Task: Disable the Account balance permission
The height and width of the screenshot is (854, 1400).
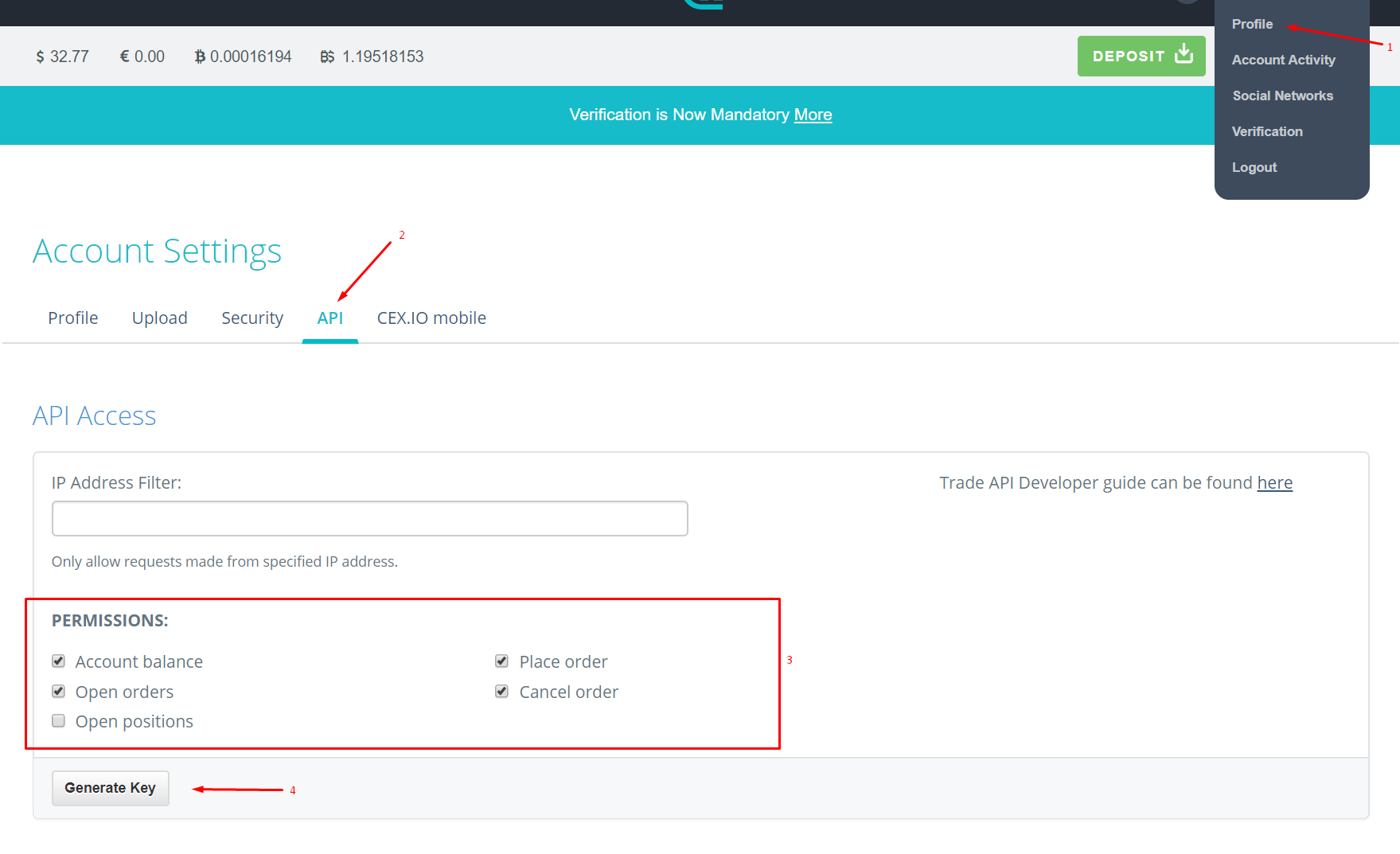Action: coord(58,661)
